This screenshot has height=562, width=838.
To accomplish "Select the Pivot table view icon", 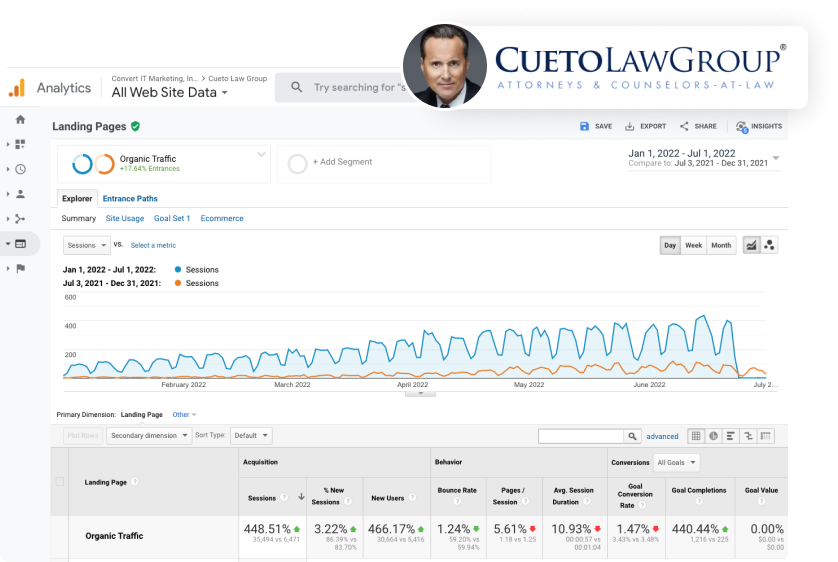I will click(x=765, y=436).
